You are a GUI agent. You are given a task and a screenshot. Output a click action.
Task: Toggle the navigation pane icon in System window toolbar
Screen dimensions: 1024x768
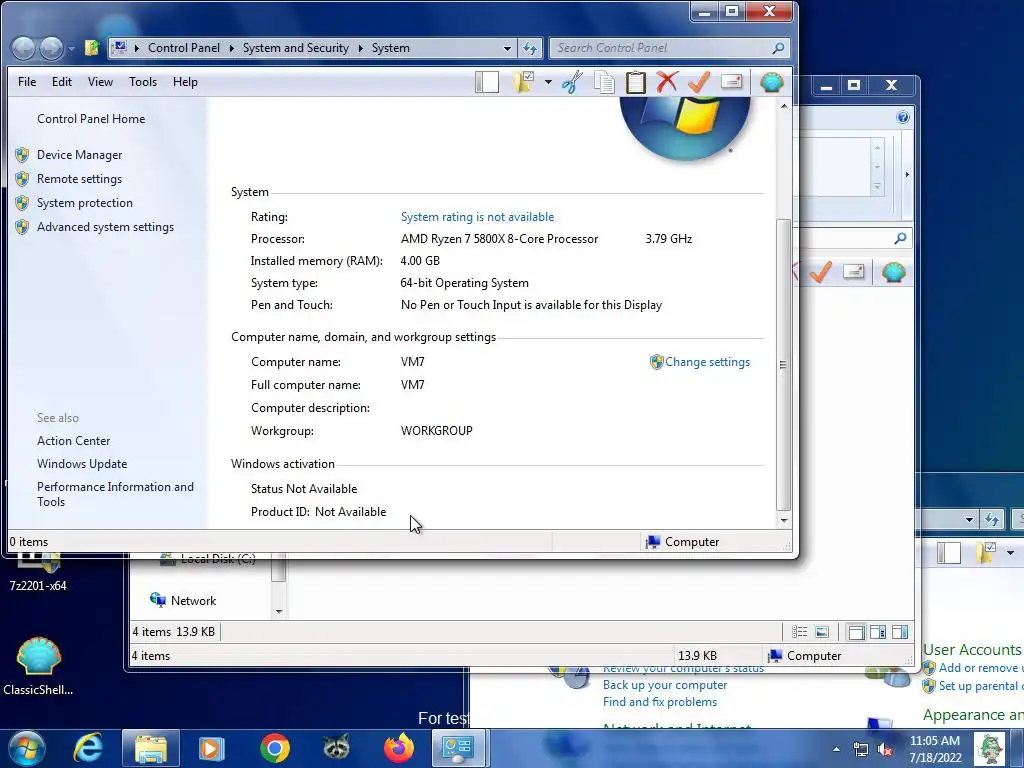pyautogui.click(x=487, y=82)
